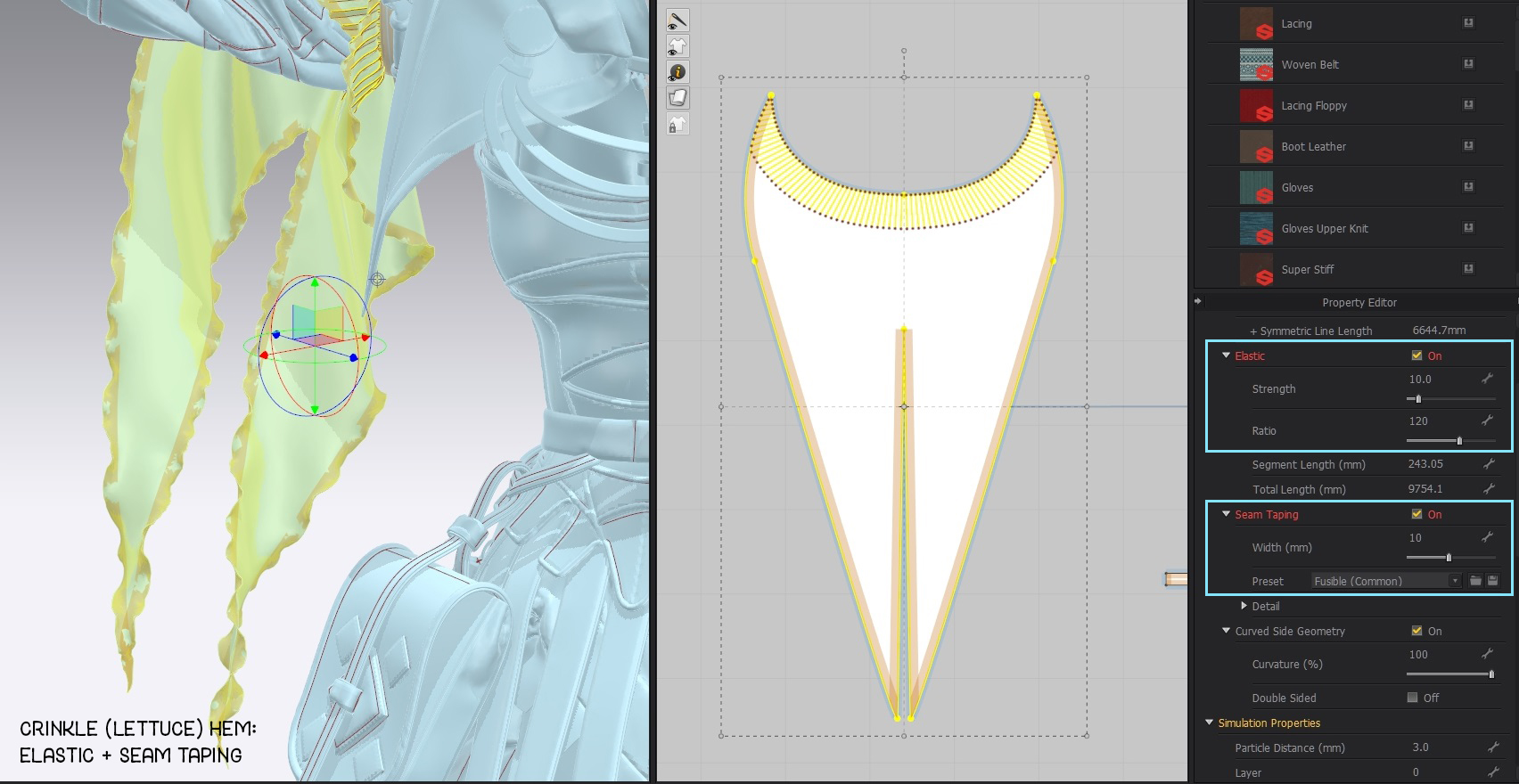Click wrench icon beside Elastic Strength
Viewport: 1519px width, 784px height.
pos(1487,379)
